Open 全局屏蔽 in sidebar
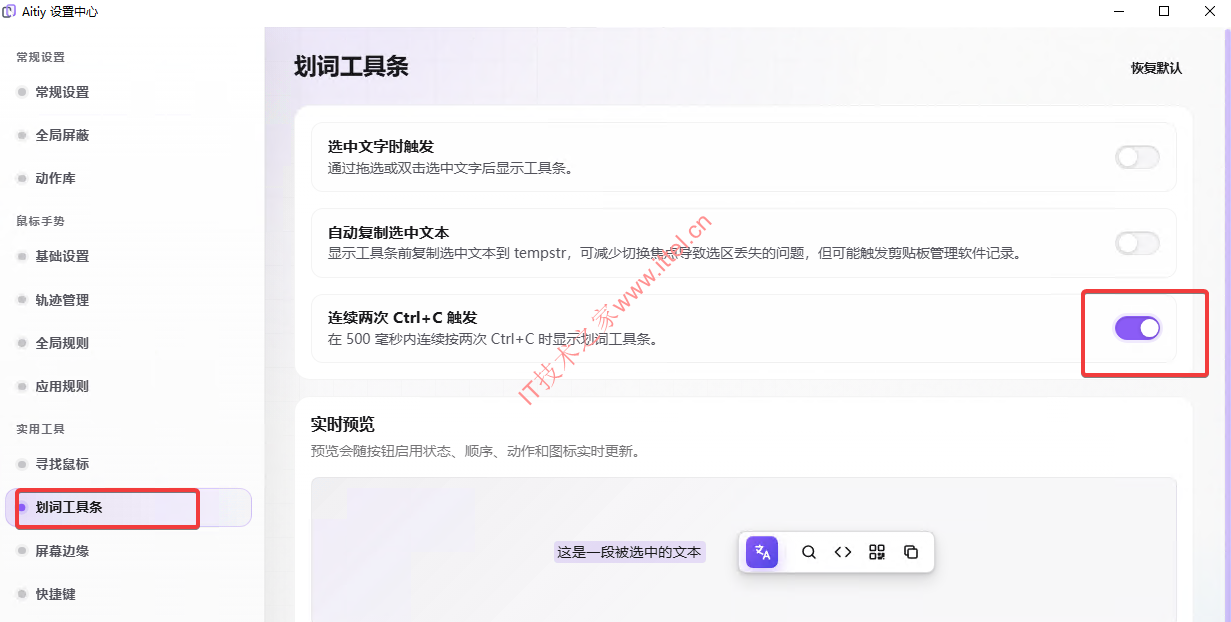This screenshot has width=1231, height=622. (128, 135)
